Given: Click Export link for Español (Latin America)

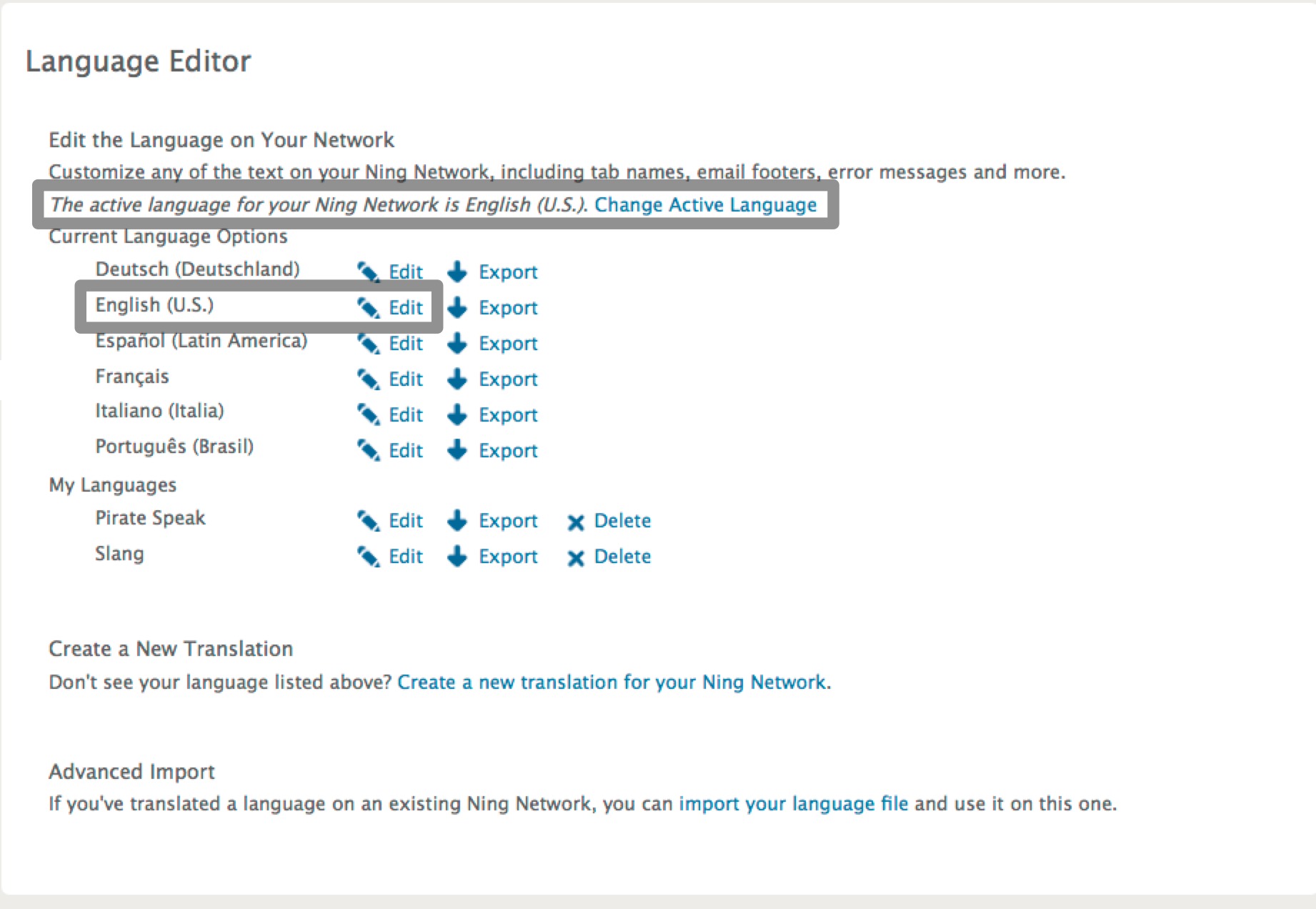Looking at the screenshot, I should (508, 344).
